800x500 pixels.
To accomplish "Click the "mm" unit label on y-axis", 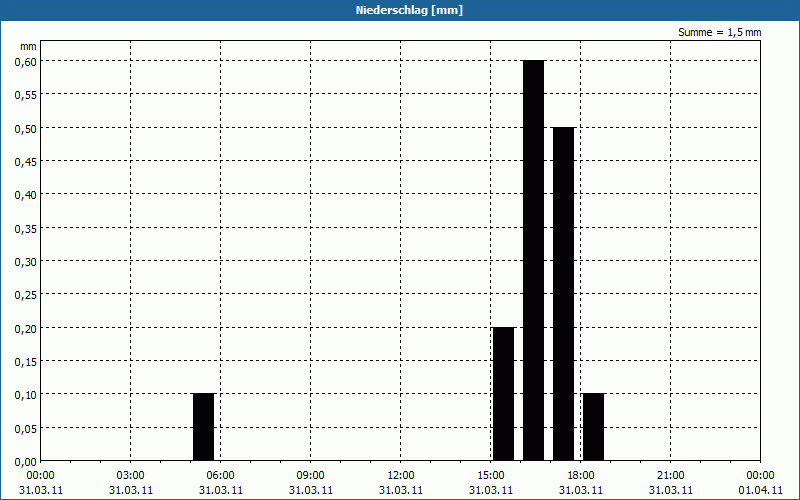I will 29,46.
